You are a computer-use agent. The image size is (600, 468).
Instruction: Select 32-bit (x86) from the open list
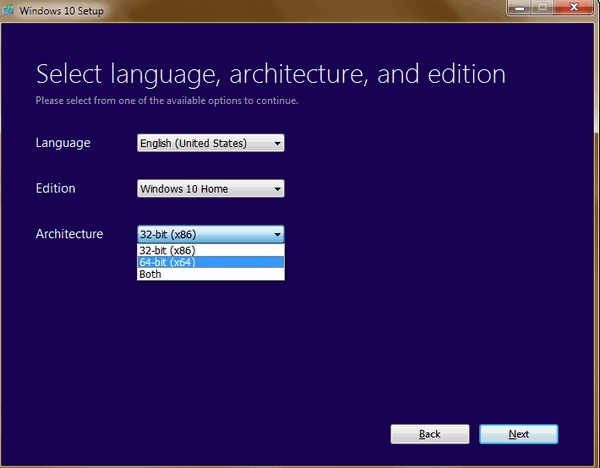pos(210,250)
